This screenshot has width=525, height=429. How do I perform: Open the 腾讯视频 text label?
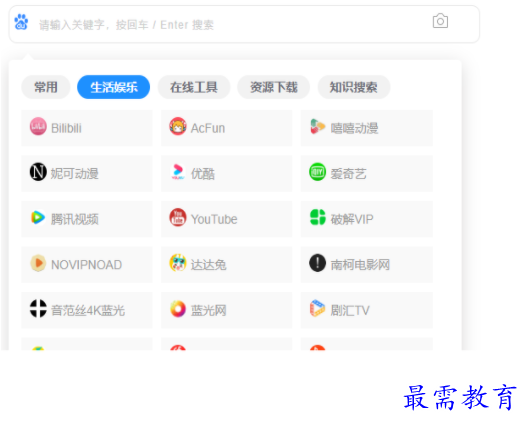pos(75,219)
